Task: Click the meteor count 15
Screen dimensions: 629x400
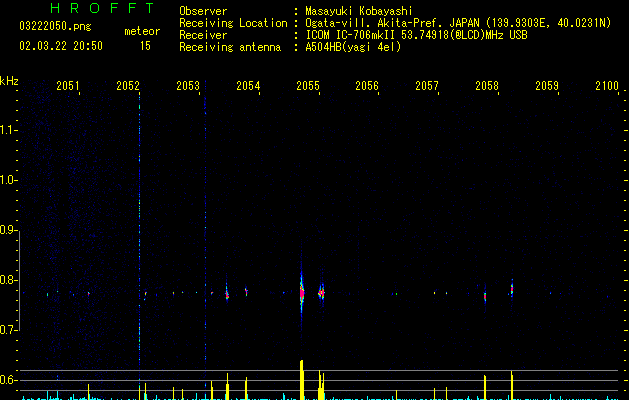Action: (x=145, y=46)
